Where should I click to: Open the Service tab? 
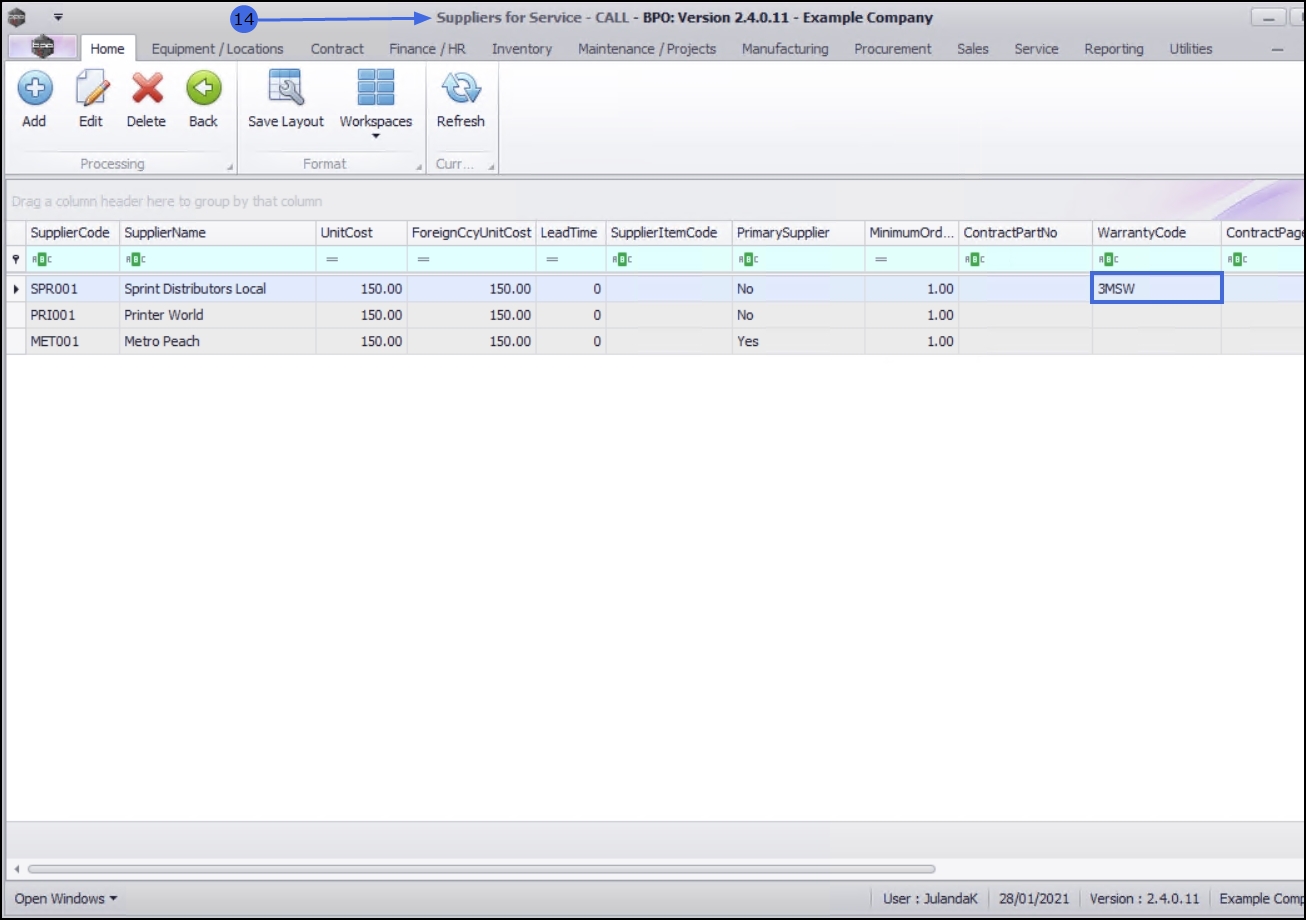(x=1036, y=48)
